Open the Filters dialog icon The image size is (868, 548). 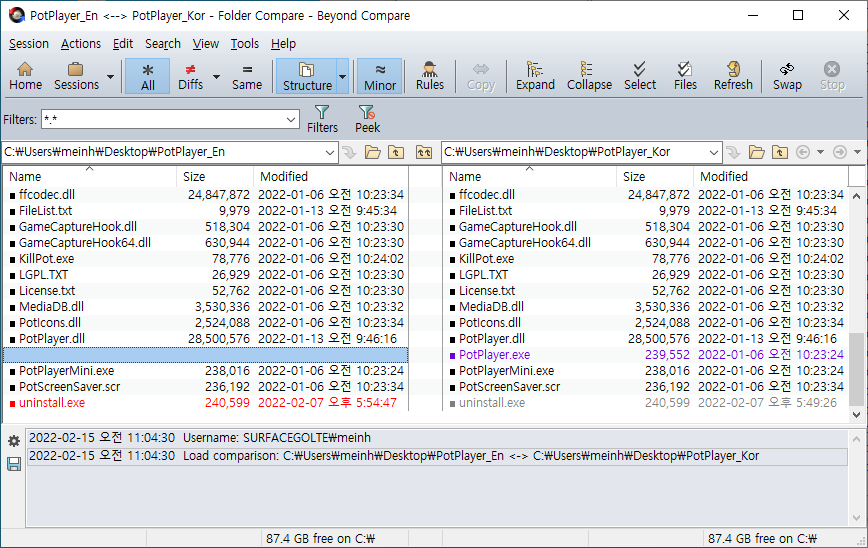tap(322, 119)
